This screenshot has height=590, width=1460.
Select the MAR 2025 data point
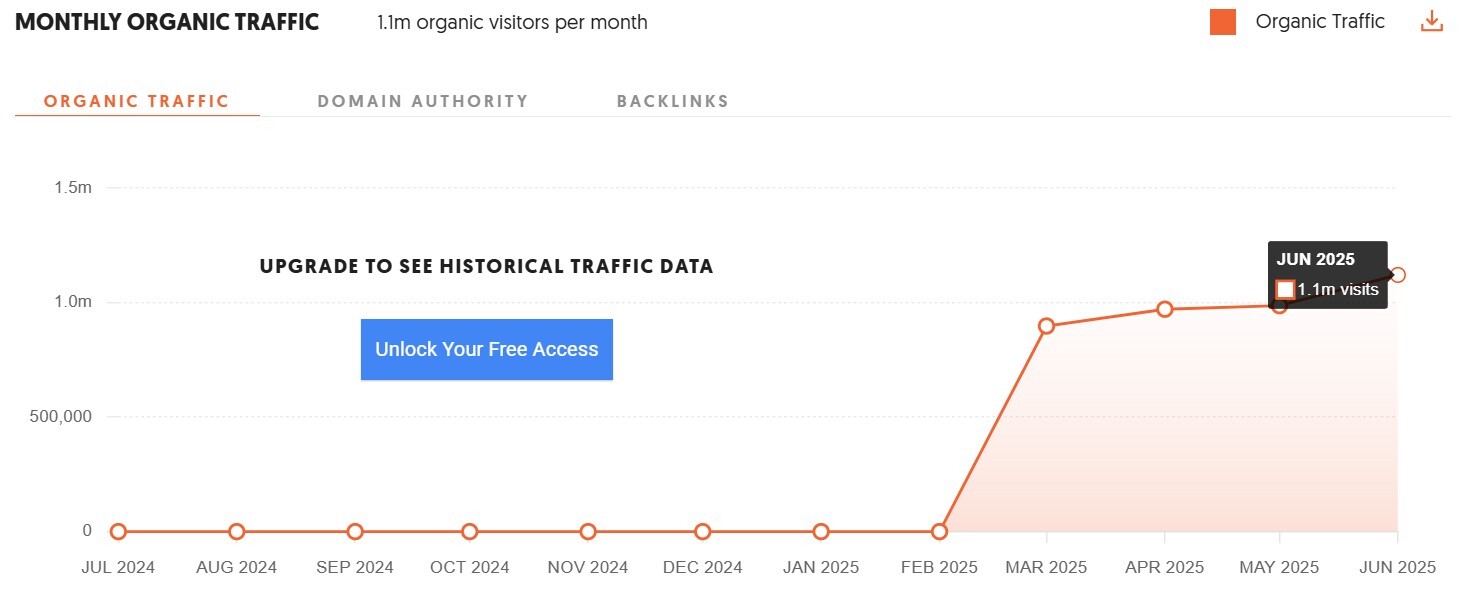(1046, 326)
